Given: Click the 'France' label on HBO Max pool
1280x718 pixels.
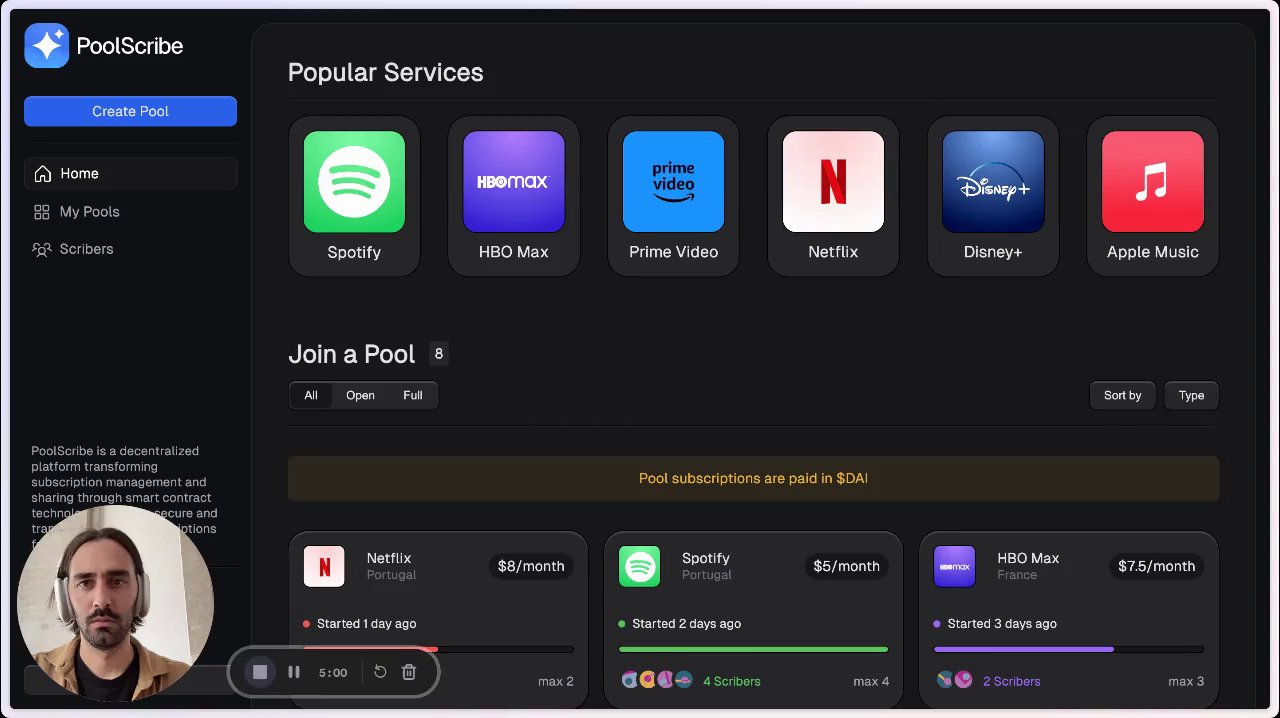Looking at the screenshot, I should [x=1017, y=575].
